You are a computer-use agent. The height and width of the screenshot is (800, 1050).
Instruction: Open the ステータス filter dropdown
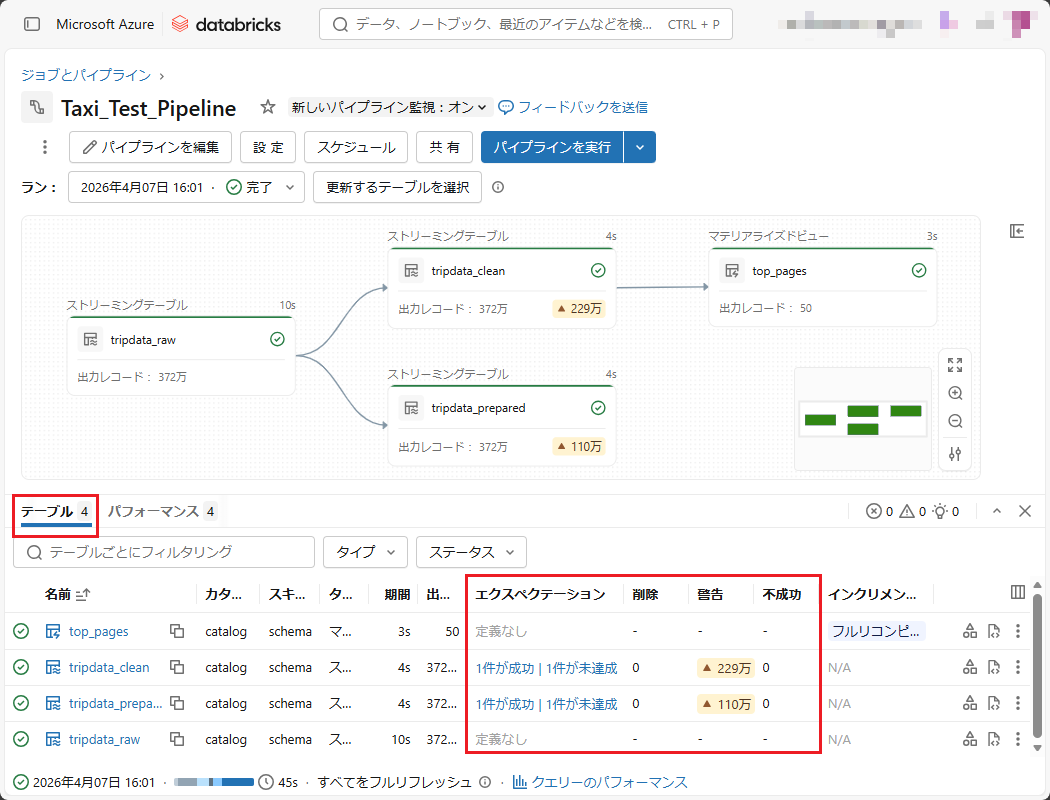[x=471, y=552]
